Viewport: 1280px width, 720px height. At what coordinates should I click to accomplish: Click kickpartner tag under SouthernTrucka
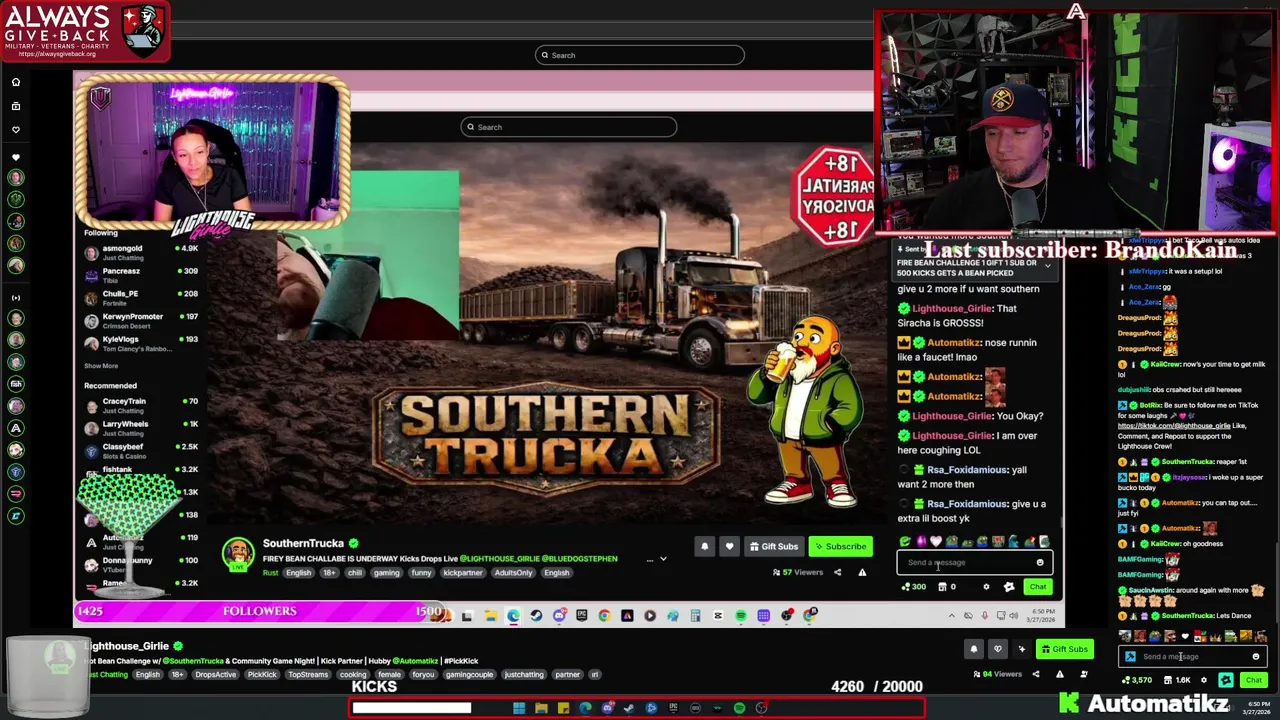tap(463, 573)
